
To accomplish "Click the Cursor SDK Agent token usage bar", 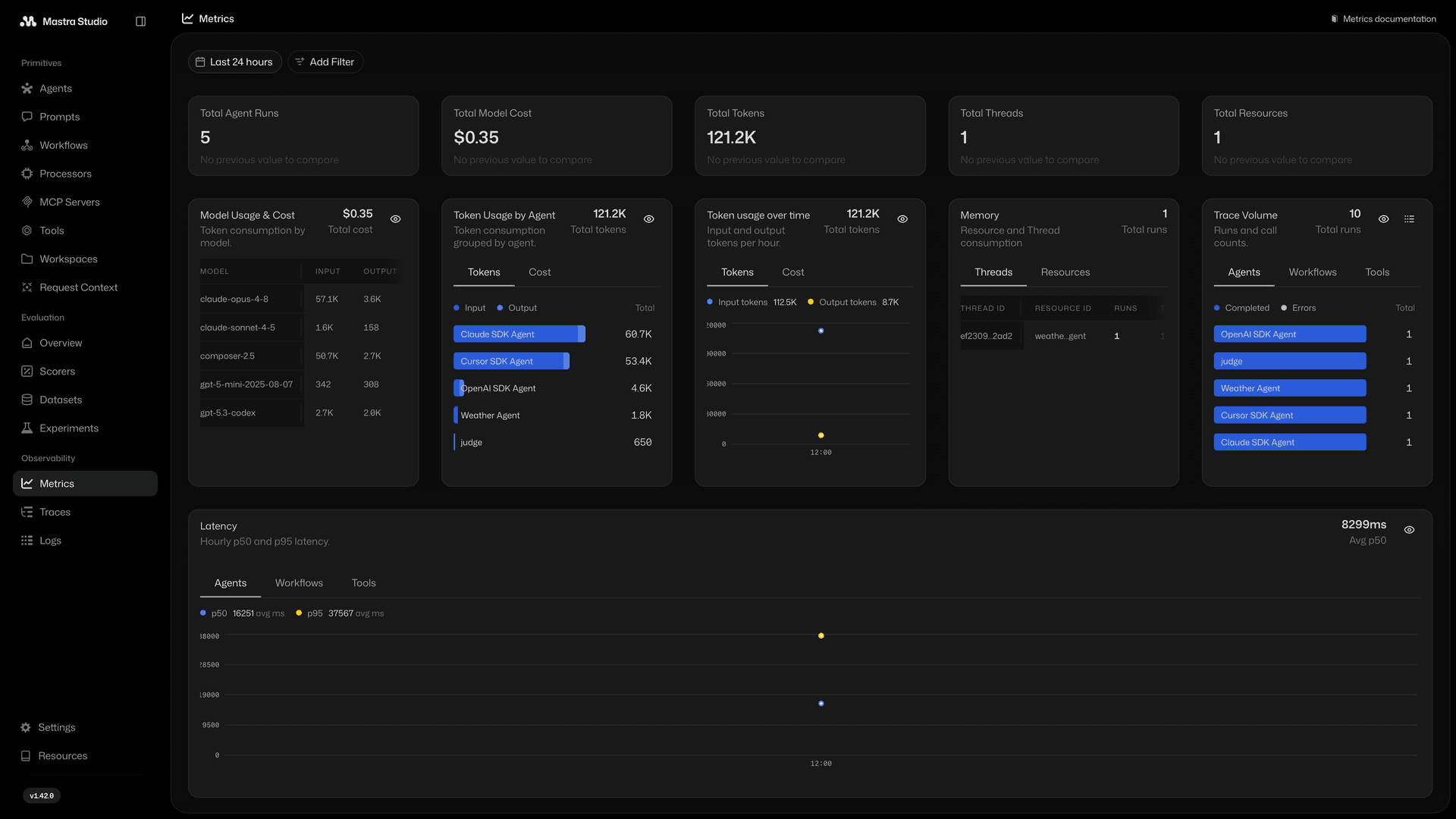I will [511, 362].
